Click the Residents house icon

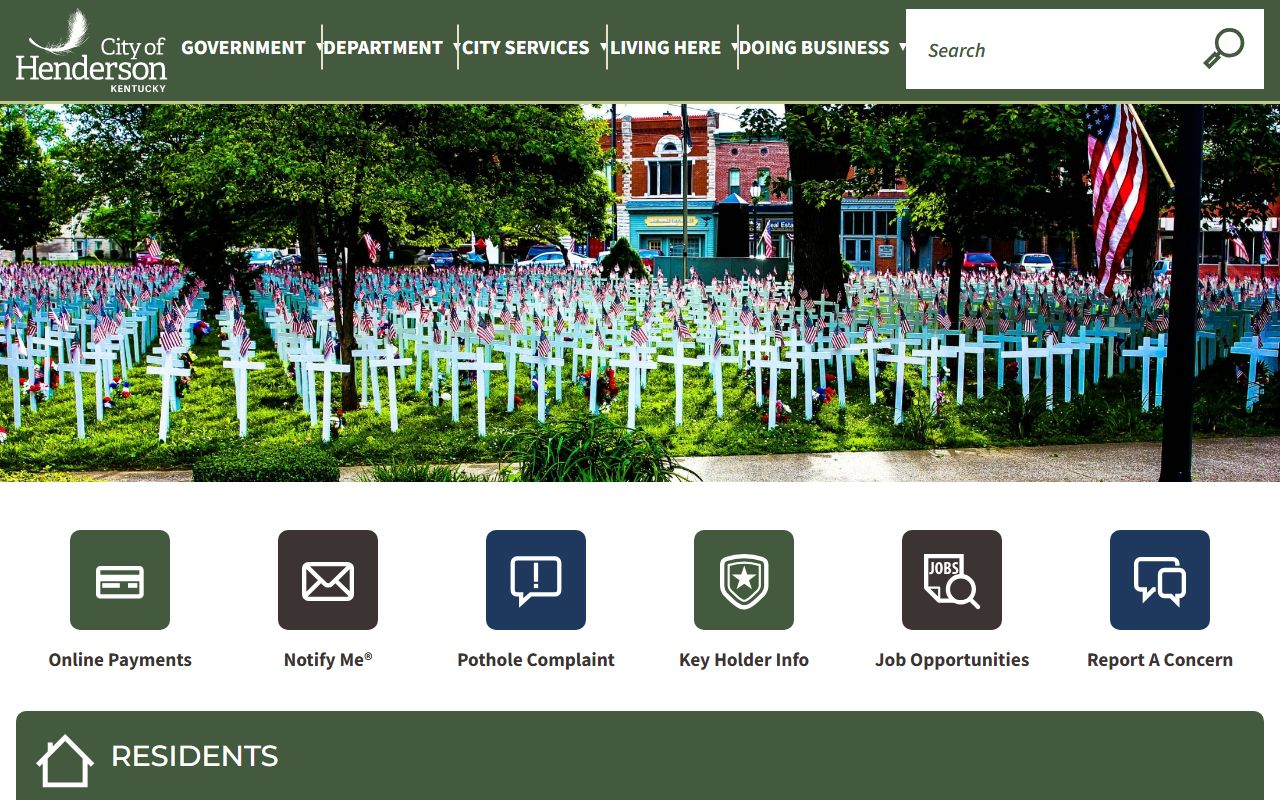[x=65, y=760]
